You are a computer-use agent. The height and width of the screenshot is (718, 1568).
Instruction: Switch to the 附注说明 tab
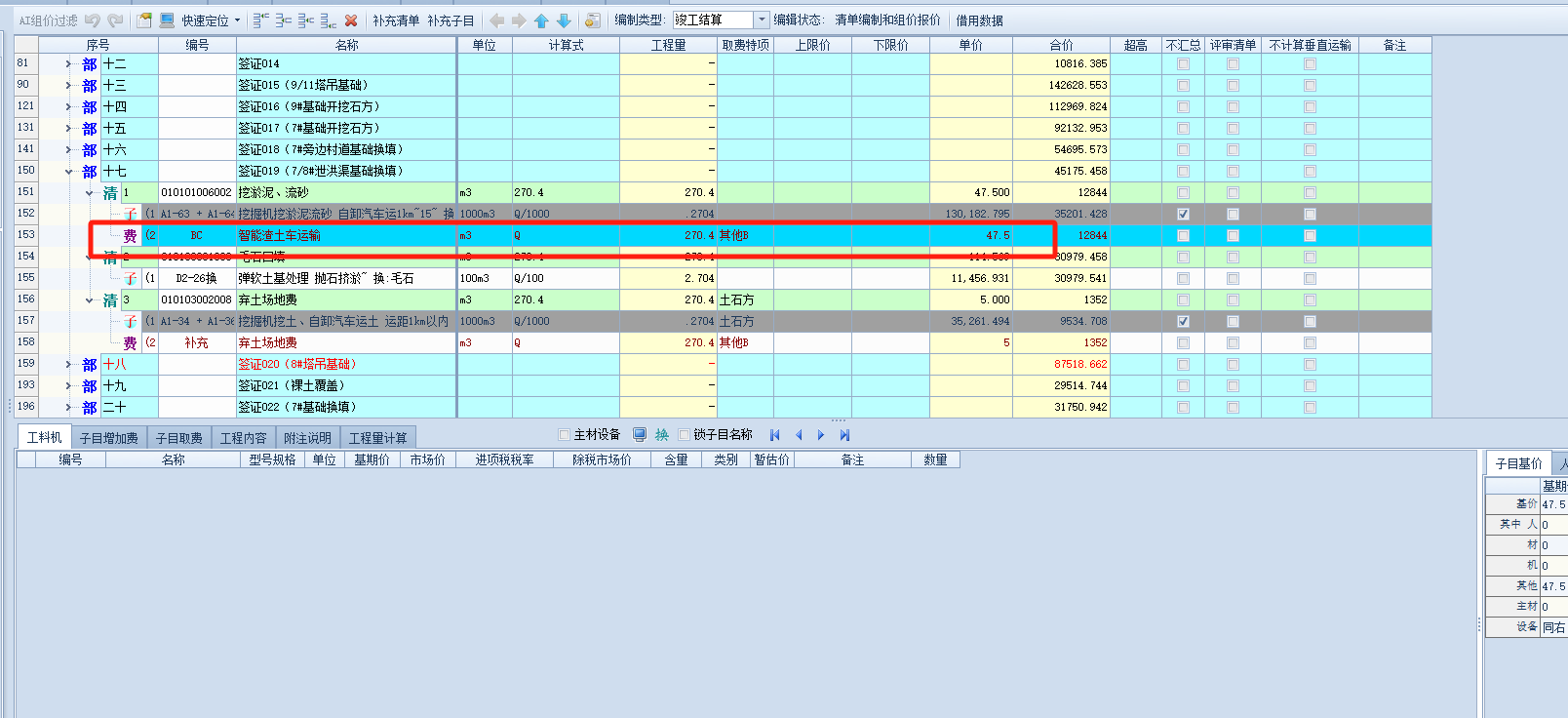(308, 438)
